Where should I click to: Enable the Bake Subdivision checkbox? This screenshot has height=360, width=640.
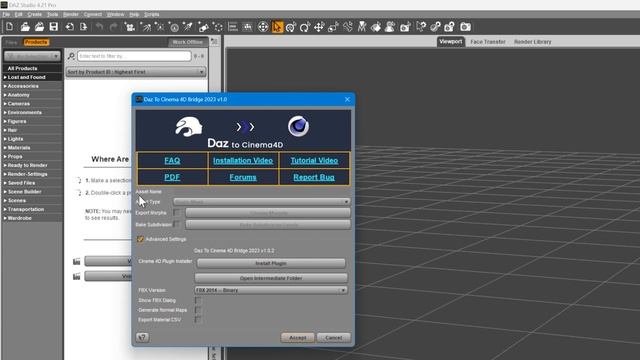coord(177,224)
